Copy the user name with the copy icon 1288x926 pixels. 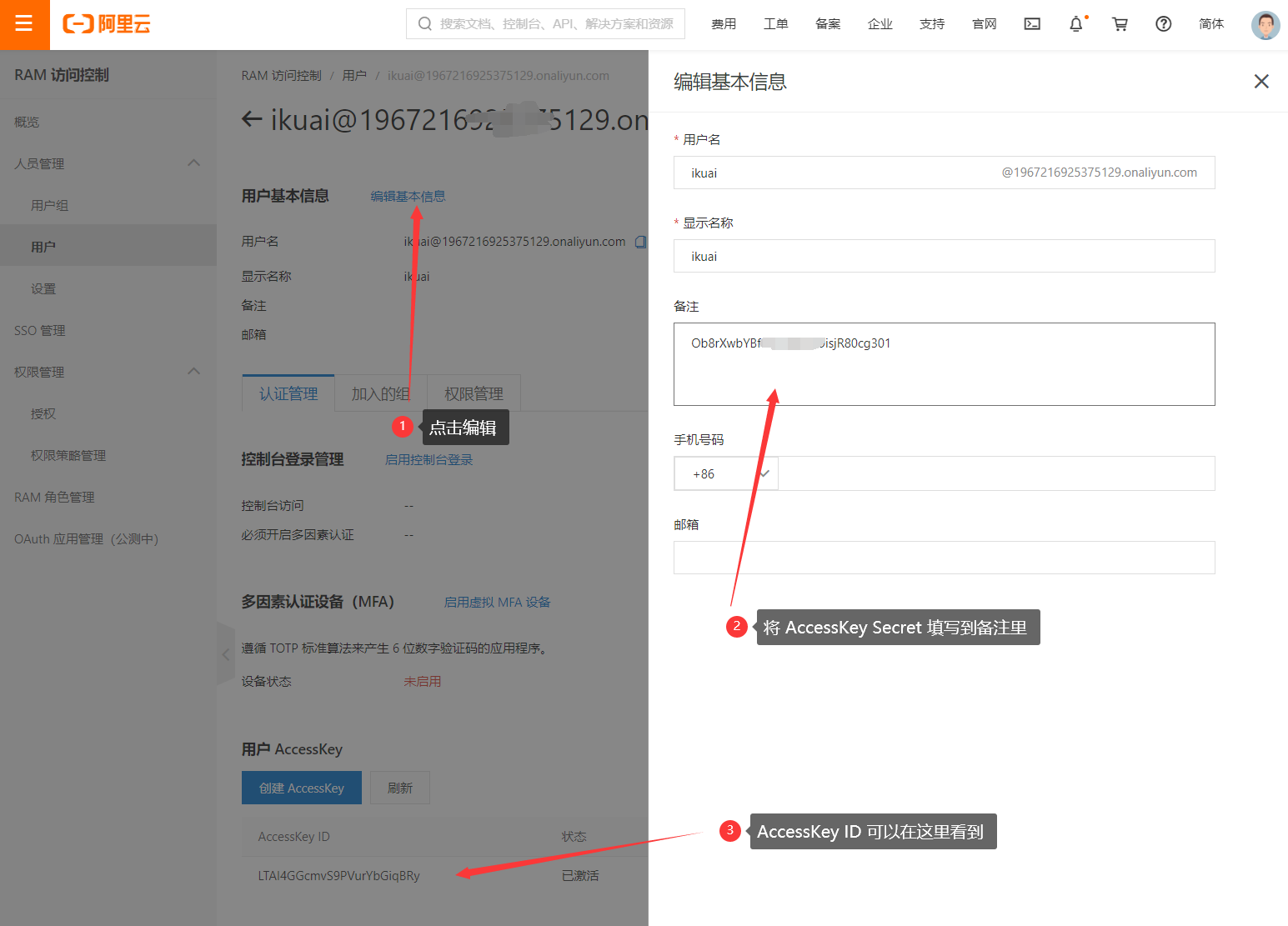click(640, 242)
